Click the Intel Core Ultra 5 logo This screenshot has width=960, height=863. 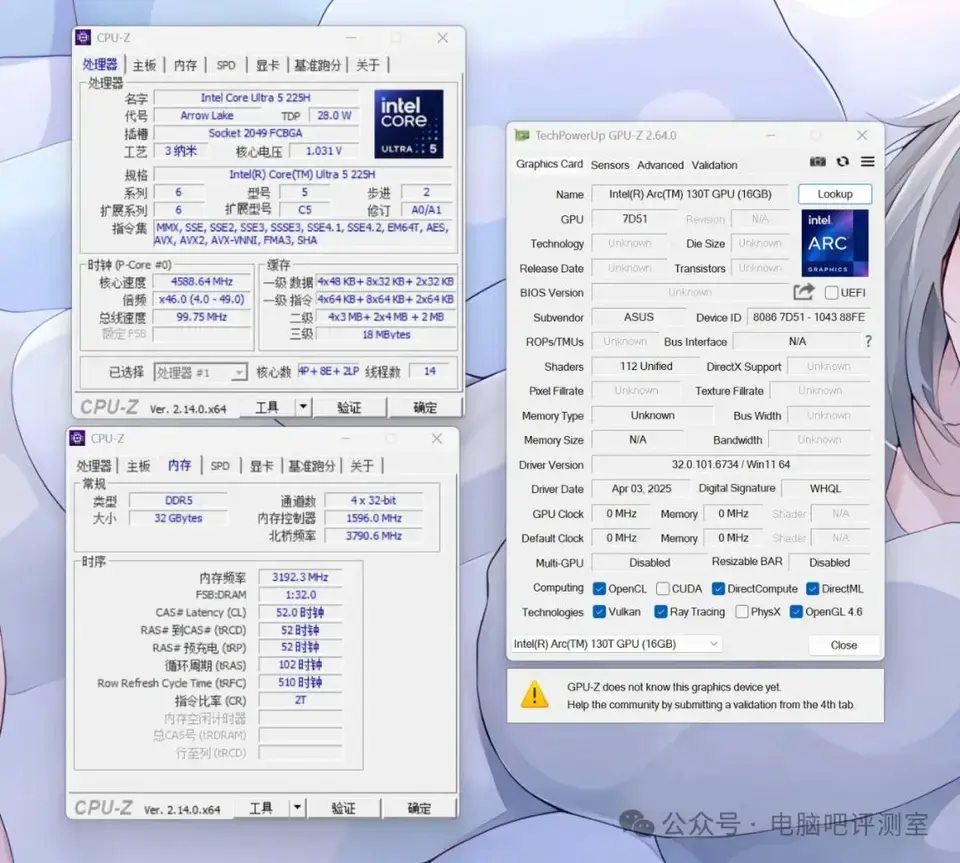tap(408, 124)
